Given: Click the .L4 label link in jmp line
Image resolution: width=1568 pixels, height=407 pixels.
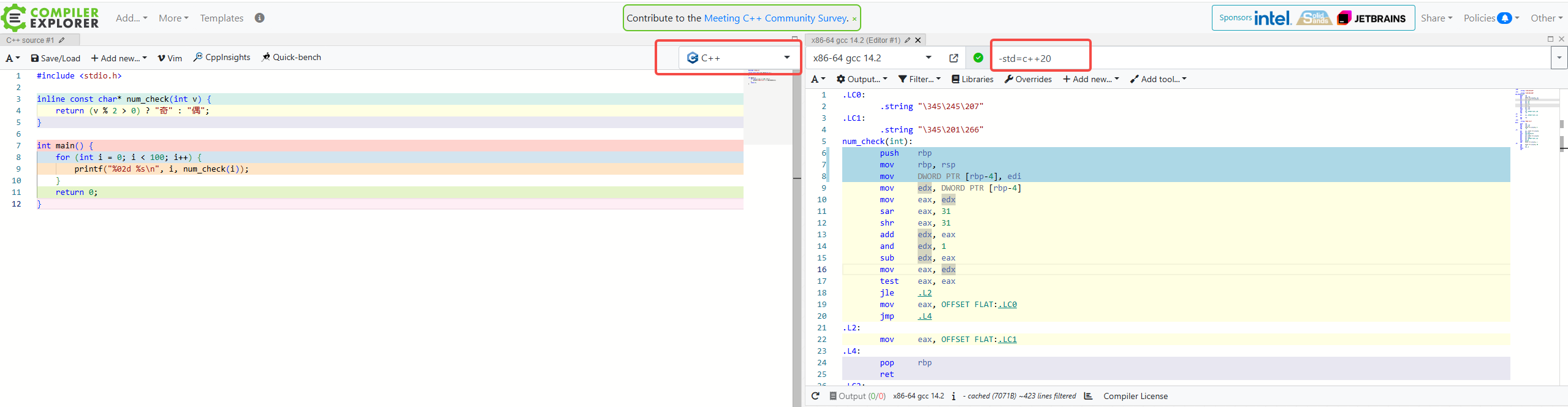Looking at the screenshot, I should [924, 316].
